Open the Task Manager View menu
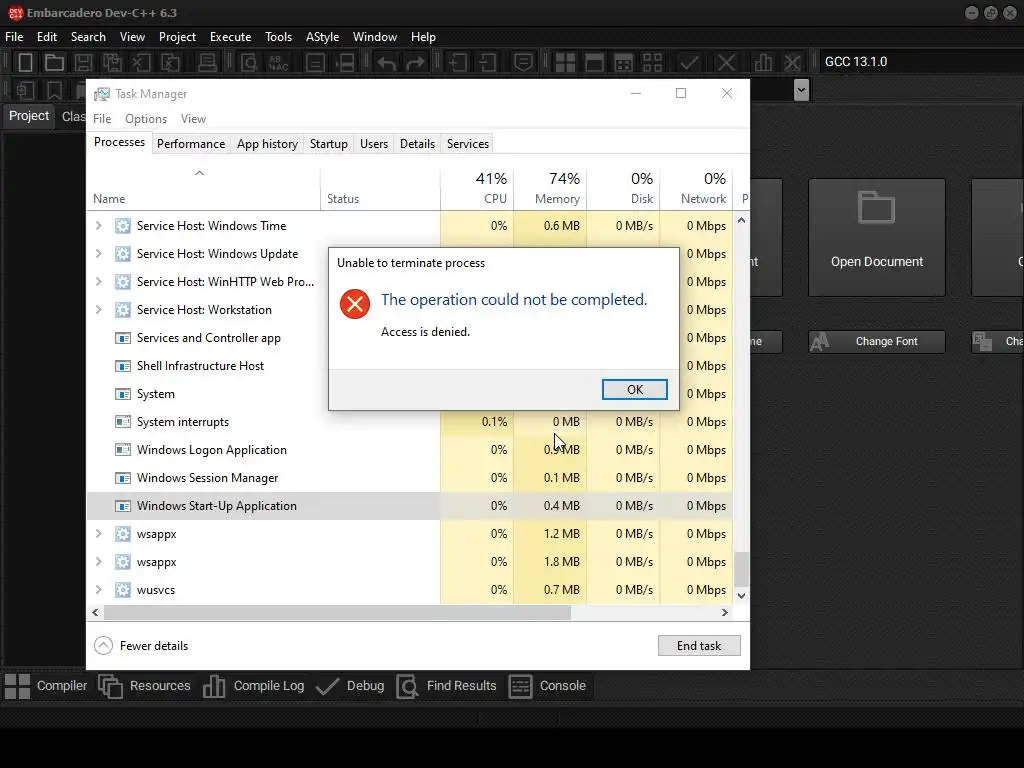Screen dimensions: 1024x768 [193, 119]
